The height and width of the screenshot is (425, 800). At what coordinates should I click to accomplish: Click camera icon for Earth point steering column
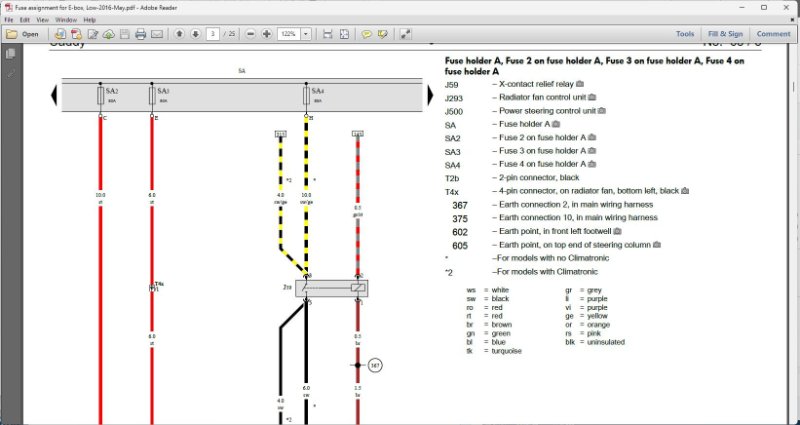657,245
